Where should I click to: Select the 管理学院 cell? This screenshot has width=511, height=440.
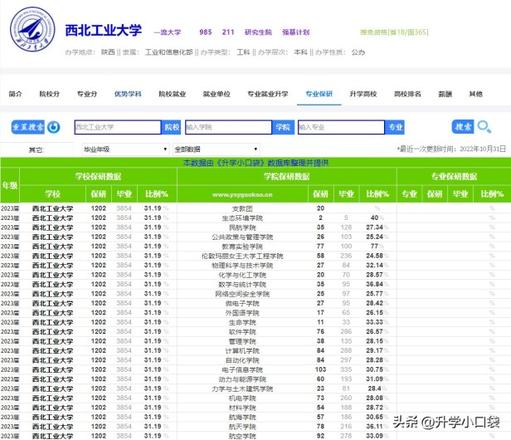242,341
